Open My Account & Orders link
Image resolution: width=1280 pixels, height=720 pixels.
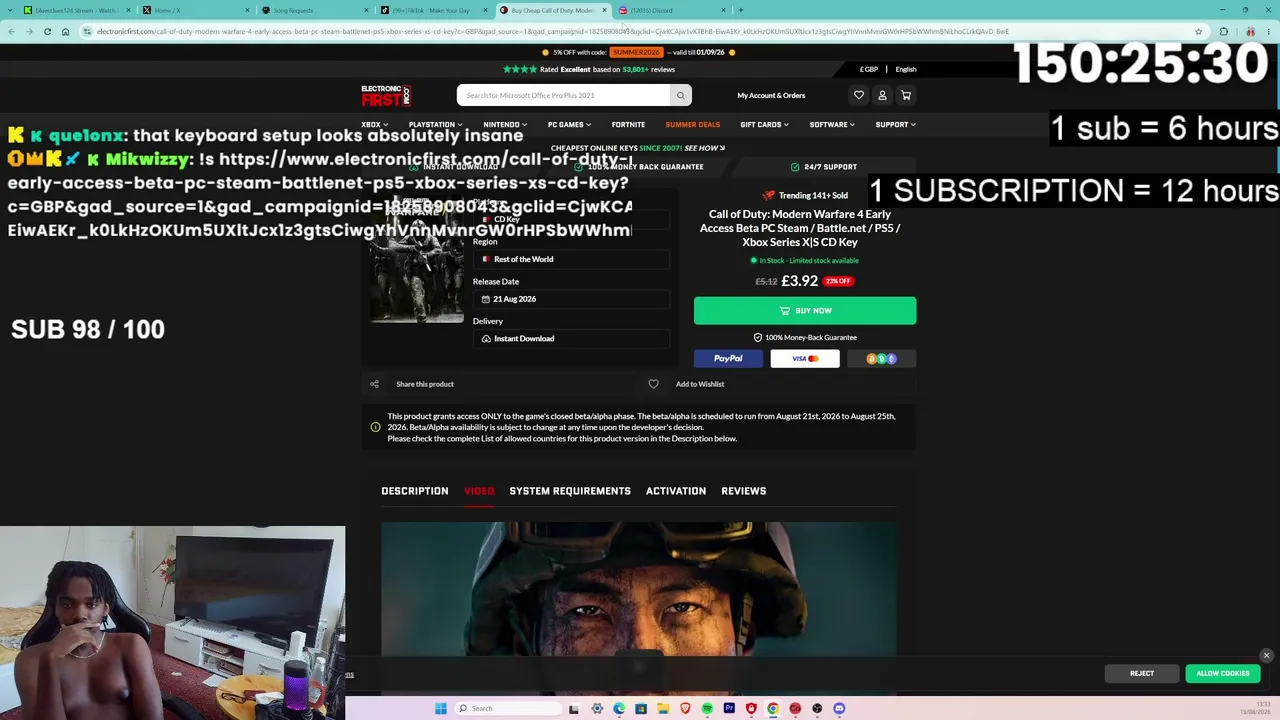tap(771, 95)
